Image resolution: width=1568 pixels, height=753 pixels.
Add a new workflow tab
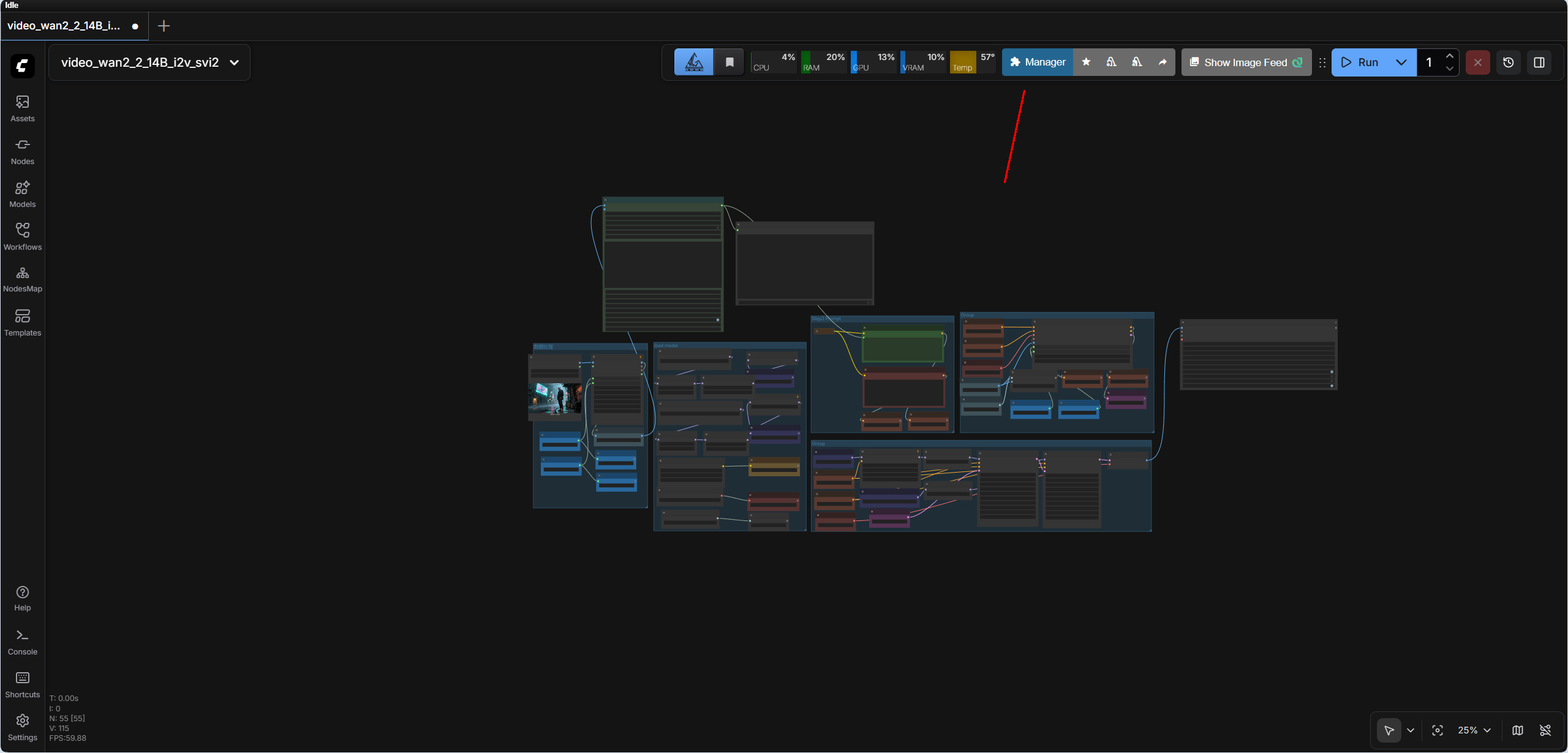[x=164, y=26]
